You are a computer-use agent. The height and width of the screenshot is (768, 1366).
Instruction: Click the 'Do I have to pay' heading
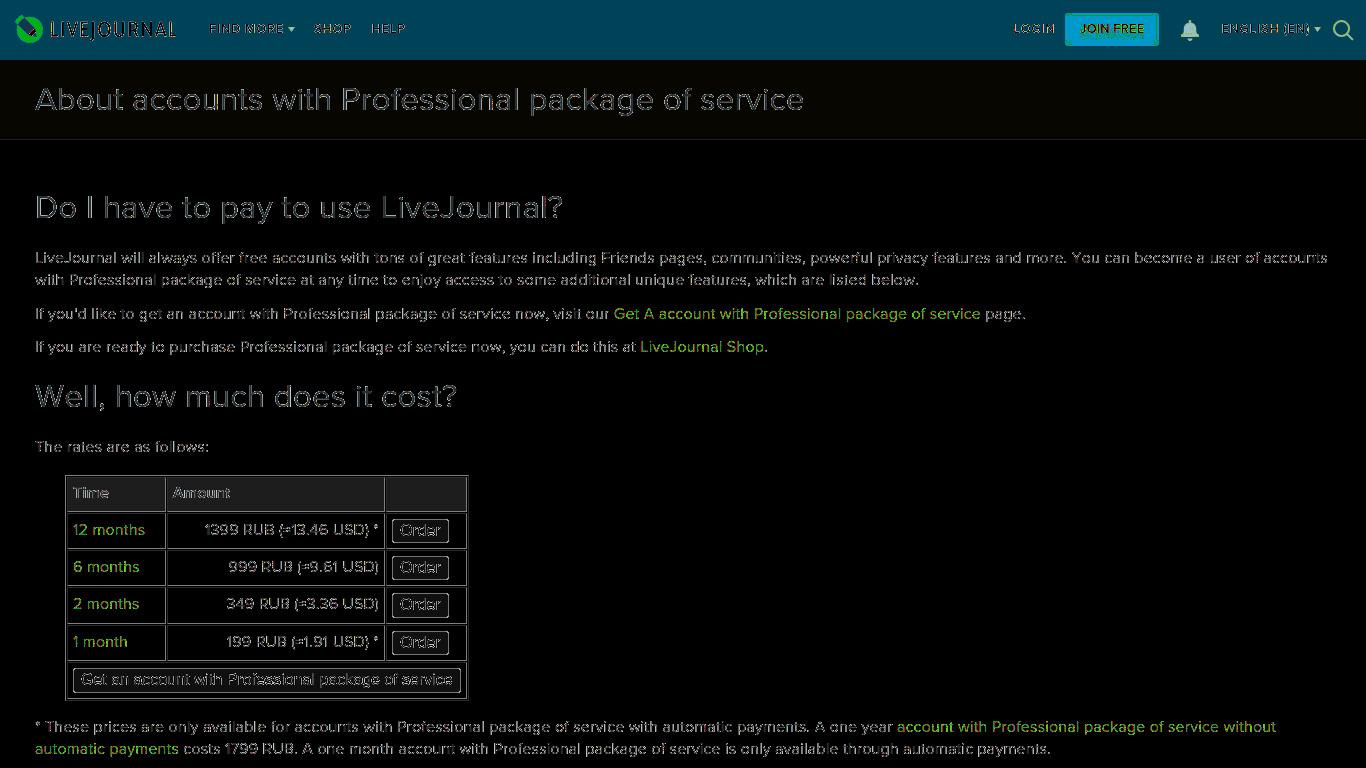299,208
